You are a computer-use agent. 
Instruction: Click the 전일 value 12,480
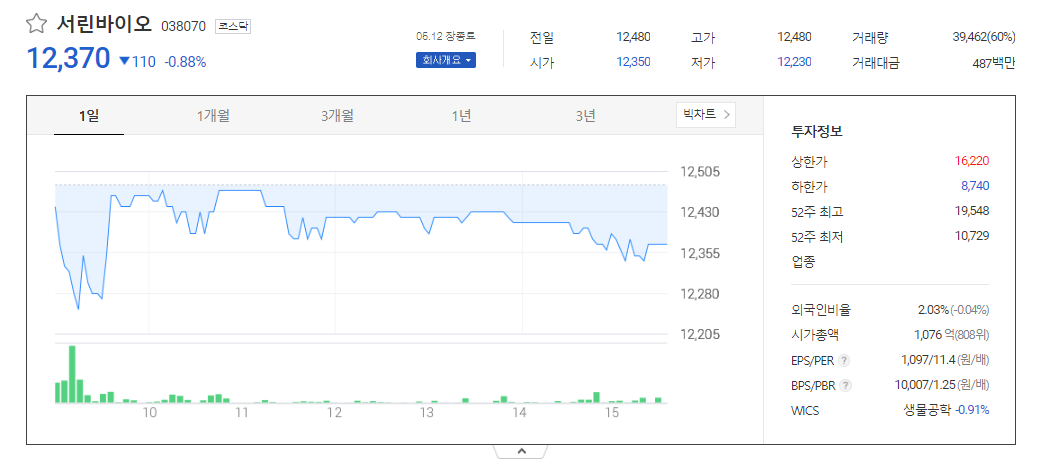(x=633, y=37)
